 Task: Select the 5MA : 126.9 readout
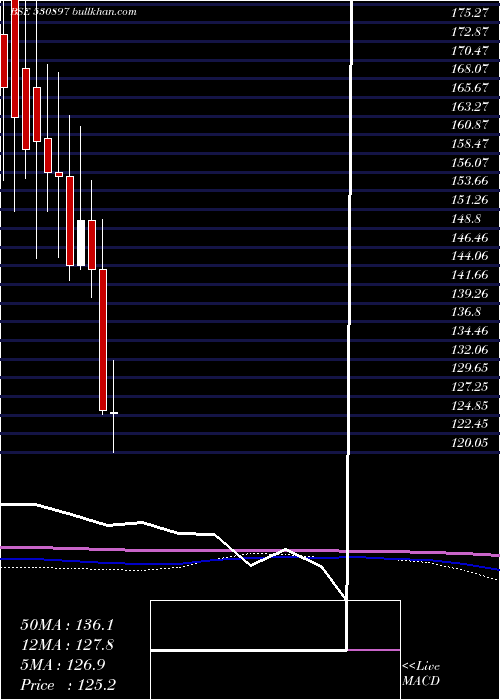62,665
